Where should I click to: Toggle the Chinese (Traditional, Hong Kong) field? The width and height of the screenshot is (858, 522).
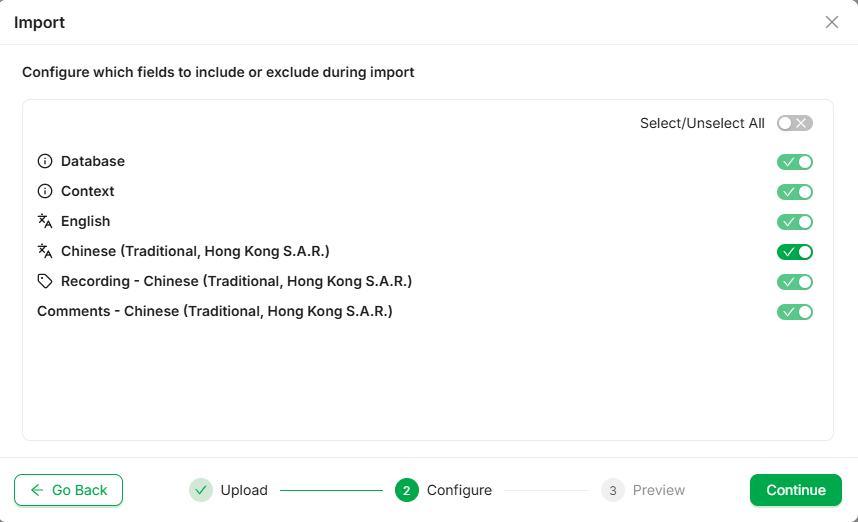click(x=795, y=252)
